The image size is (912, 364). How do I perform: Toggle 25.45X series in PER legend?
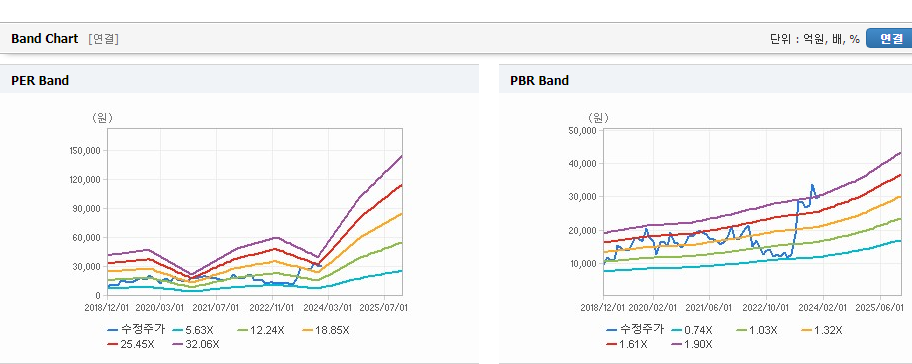131,344
